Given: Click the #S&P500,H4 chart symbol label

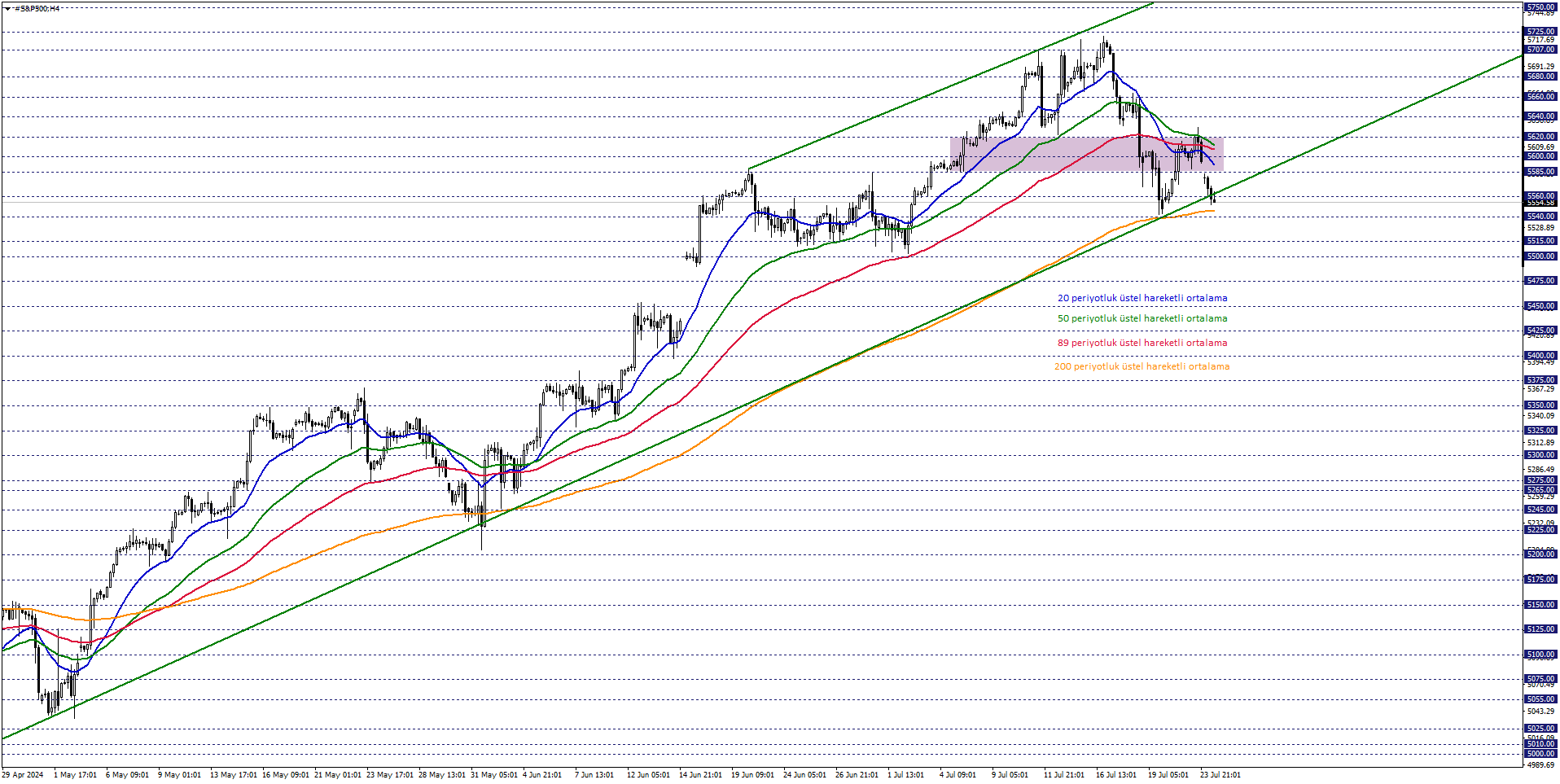Looking at the screenshot, I should pyautogui.click(x=37, y=9).
